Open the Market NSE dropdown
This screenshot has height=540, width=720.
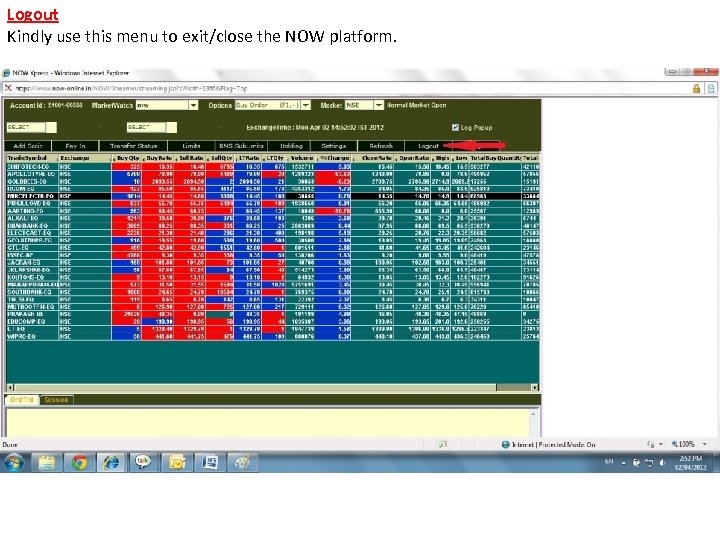378,105
